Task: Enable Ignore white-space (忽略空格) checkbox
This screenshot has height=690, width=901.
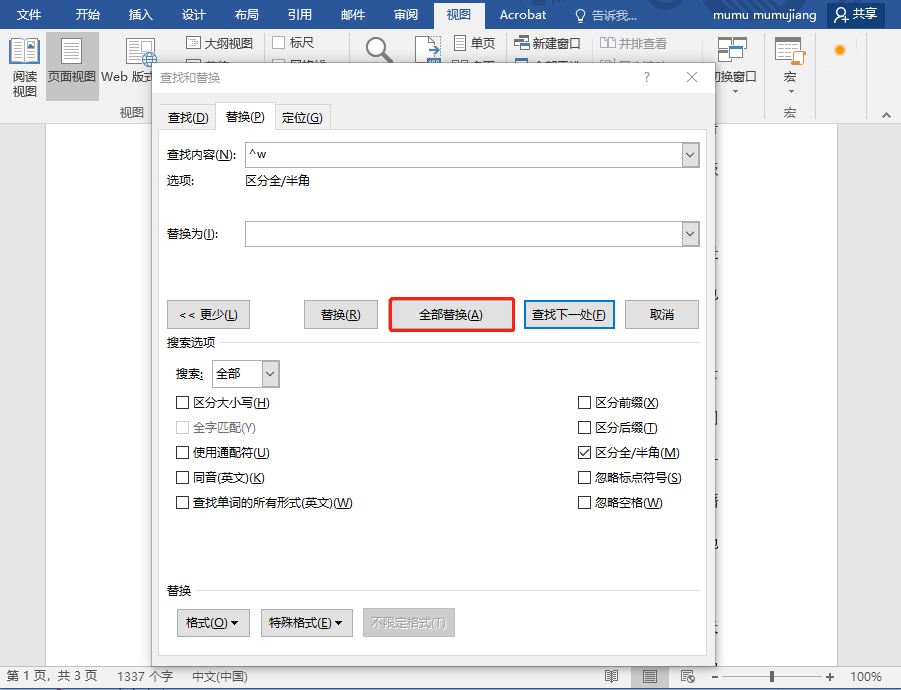Action: (584, 503)
